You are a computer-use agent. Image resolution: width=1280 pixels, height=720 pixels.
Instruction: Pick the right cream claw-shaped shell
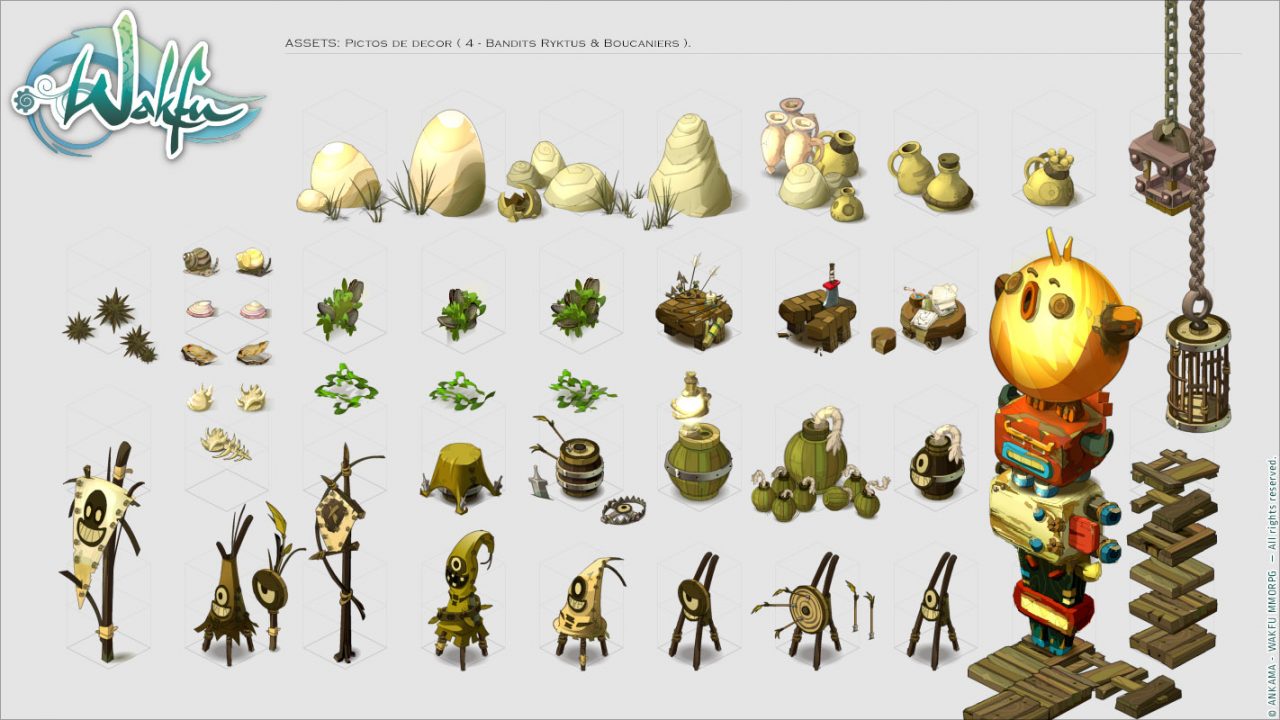tap(250, 398)
